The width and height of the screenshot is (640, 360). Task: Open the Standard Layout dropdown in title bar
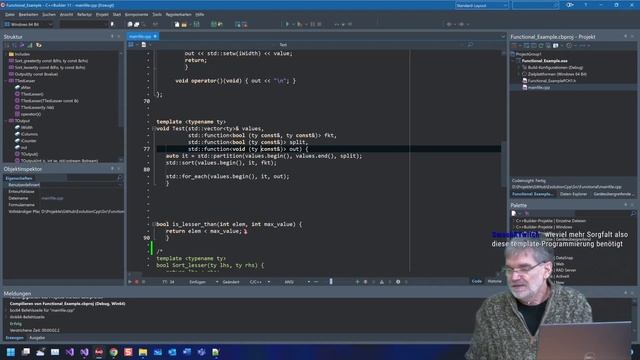(x=482, y=5)
